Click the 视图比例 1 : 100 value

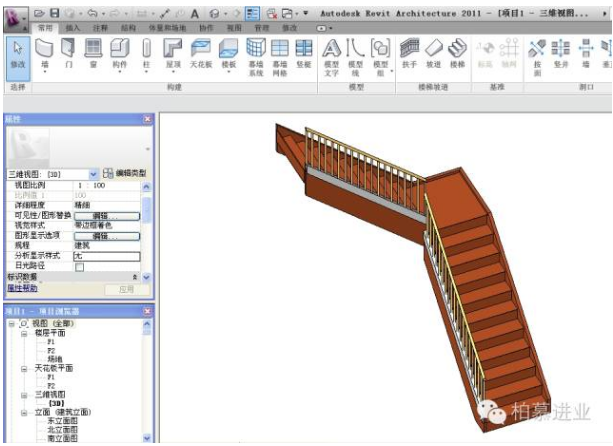[x=107, y=185]
